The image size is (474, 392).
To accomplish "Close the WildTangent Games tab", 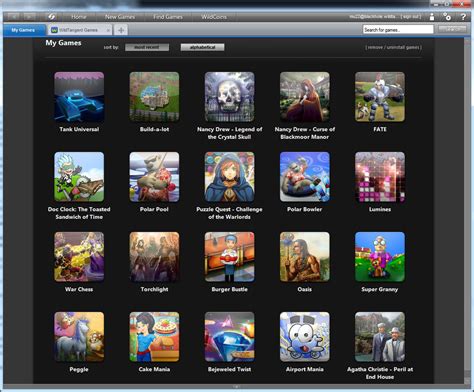I will (108, 30).
